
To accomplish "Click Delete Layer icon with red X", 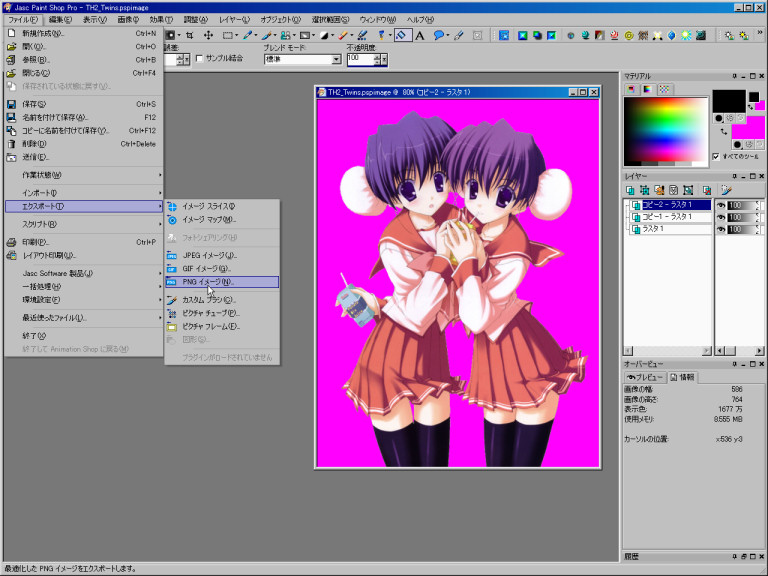I will pos(707,190).
